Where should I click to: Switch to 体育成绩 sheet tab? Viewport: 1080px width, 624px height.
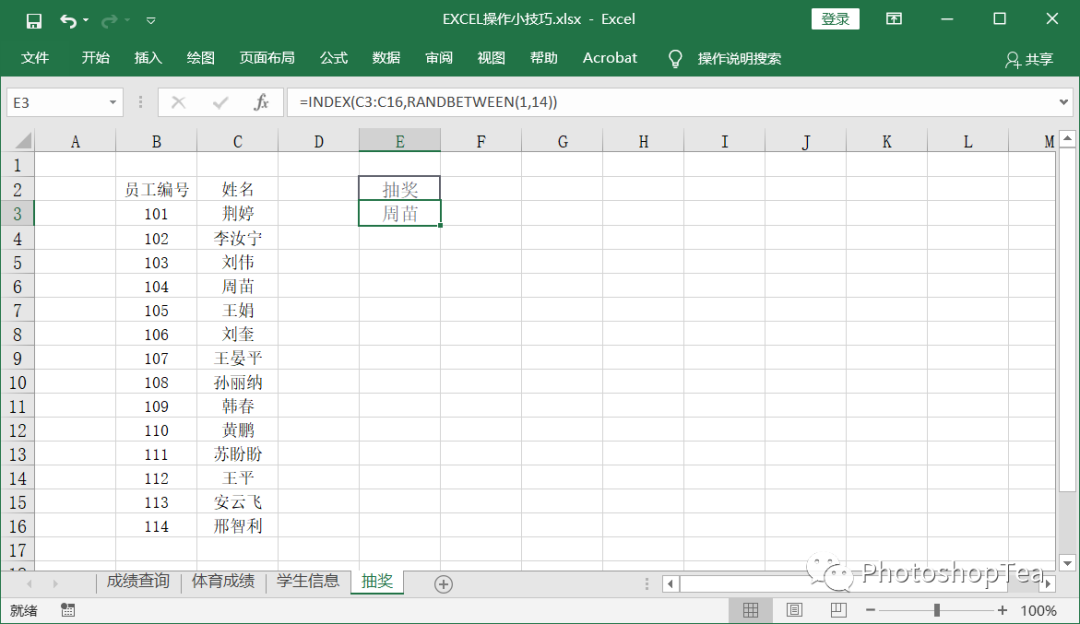[223, 581]
